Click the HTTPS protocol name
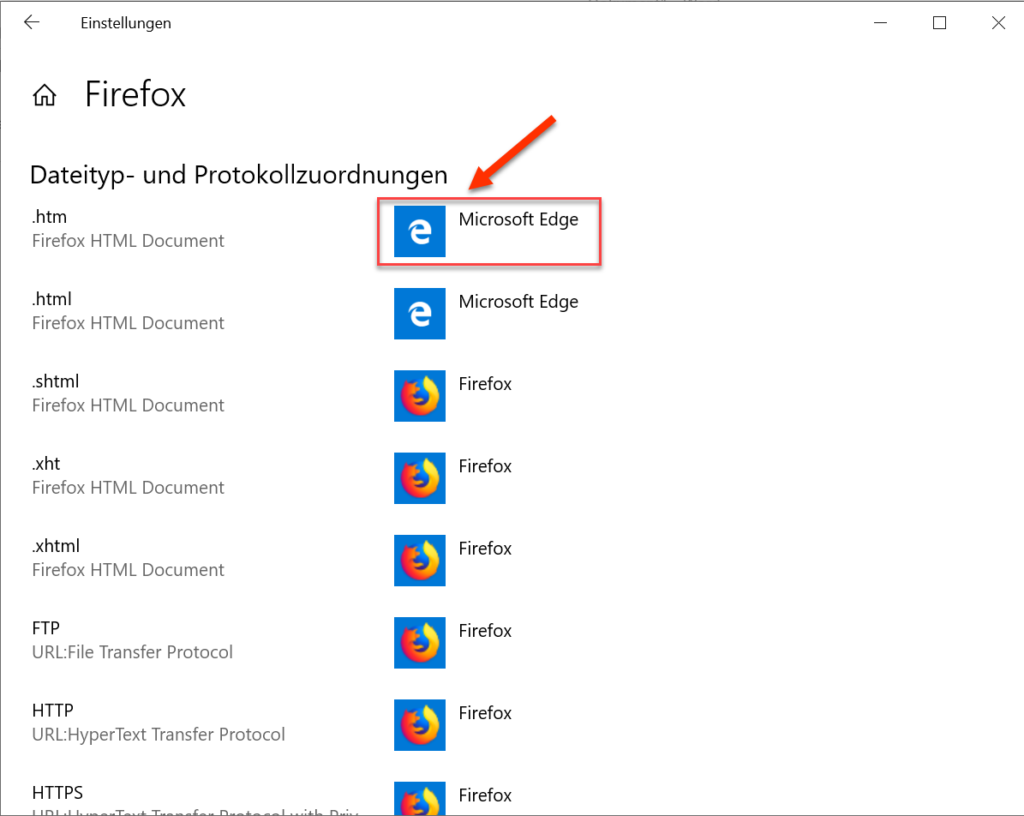Viewport: 1024px width, 816px height. tap(57, 792)
